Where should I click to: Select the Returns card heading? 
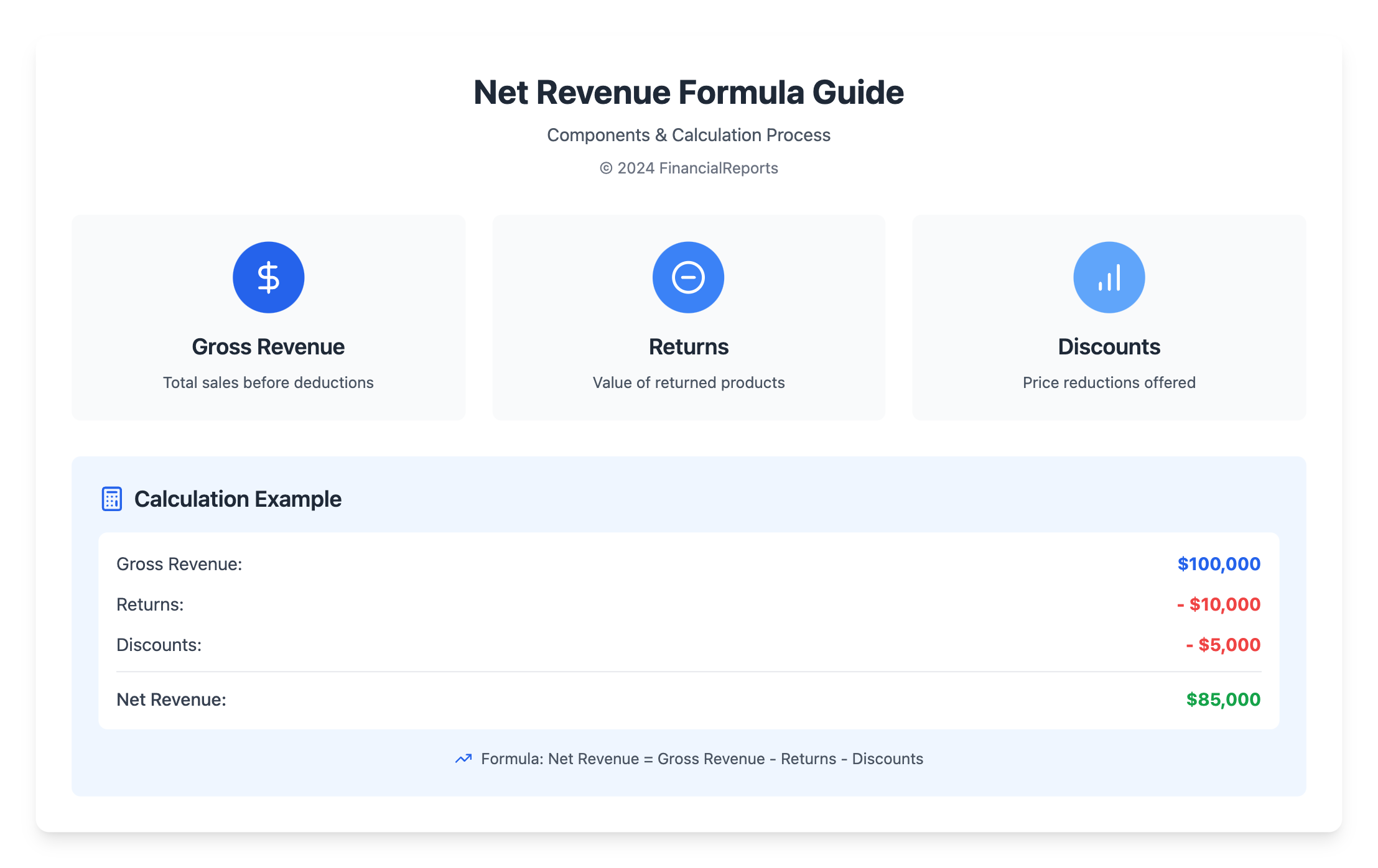tap(688, 347)
